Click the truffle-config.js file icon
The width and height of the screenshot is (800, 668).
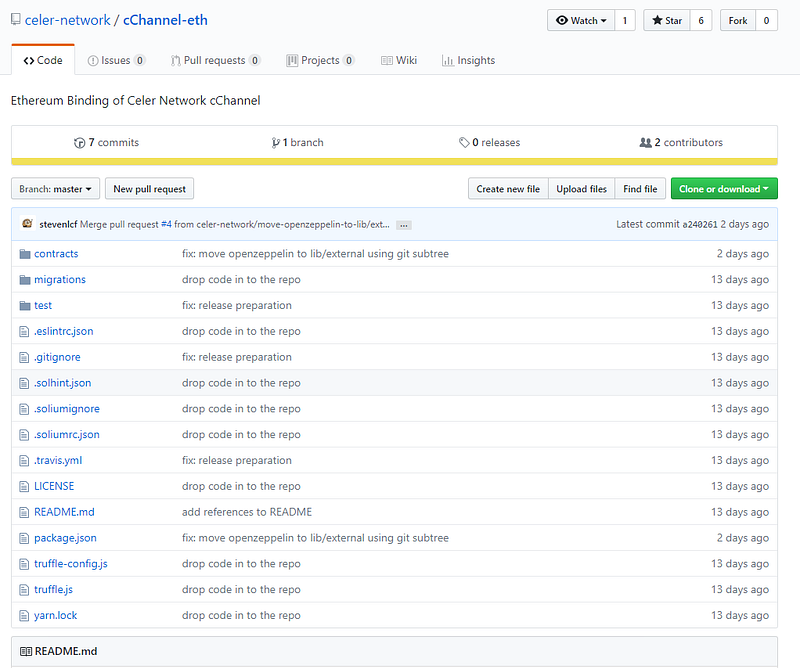[24, 564]
